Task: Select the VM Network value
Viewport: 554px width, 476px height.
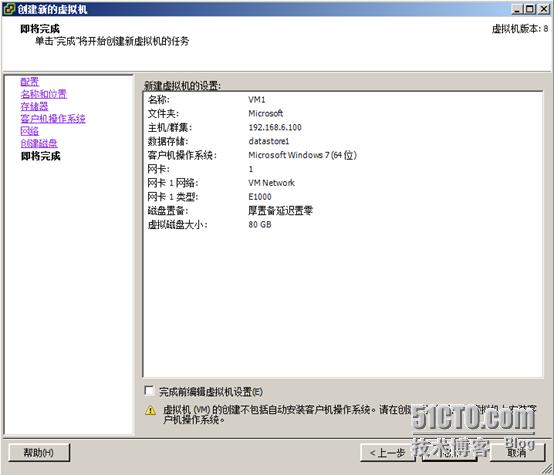Action: point(271,183)
